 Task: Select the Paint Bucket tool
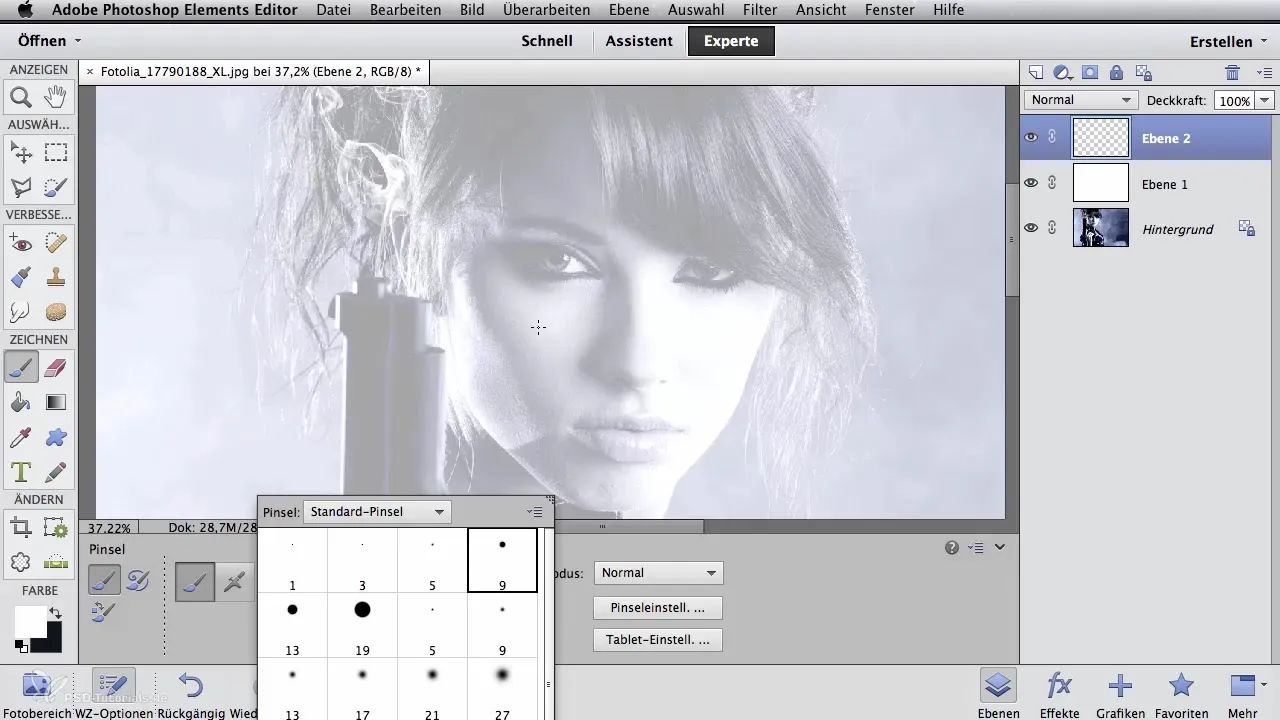20,402
